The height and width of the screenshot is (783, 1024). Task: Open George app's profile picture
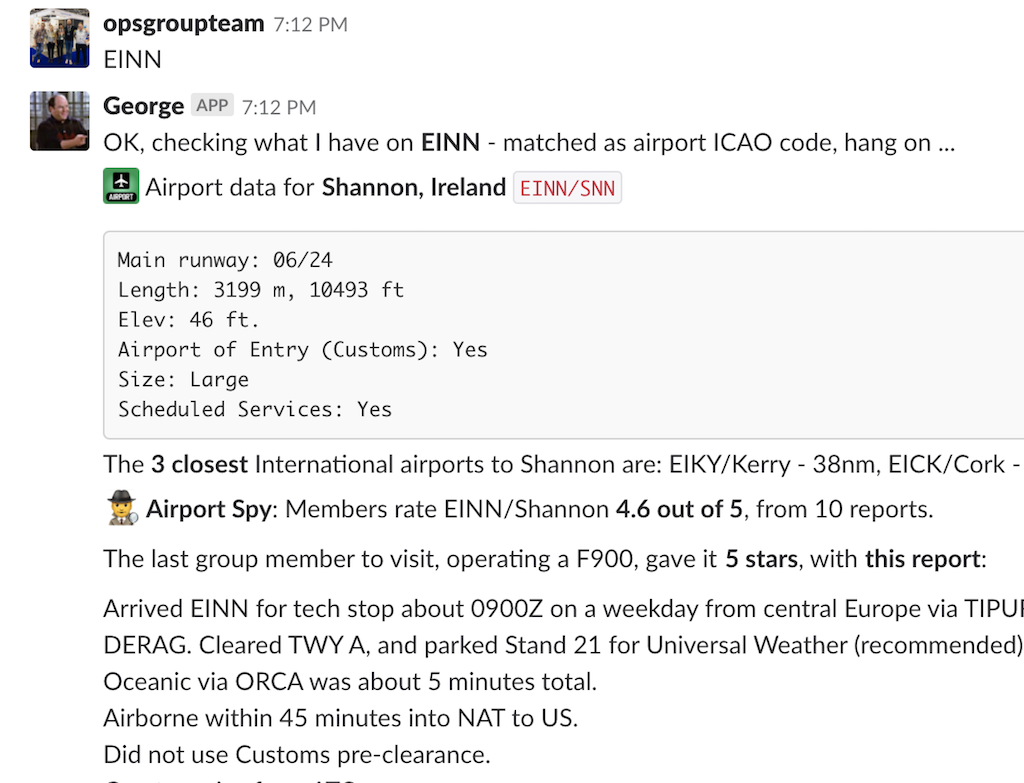pos(60,121)
